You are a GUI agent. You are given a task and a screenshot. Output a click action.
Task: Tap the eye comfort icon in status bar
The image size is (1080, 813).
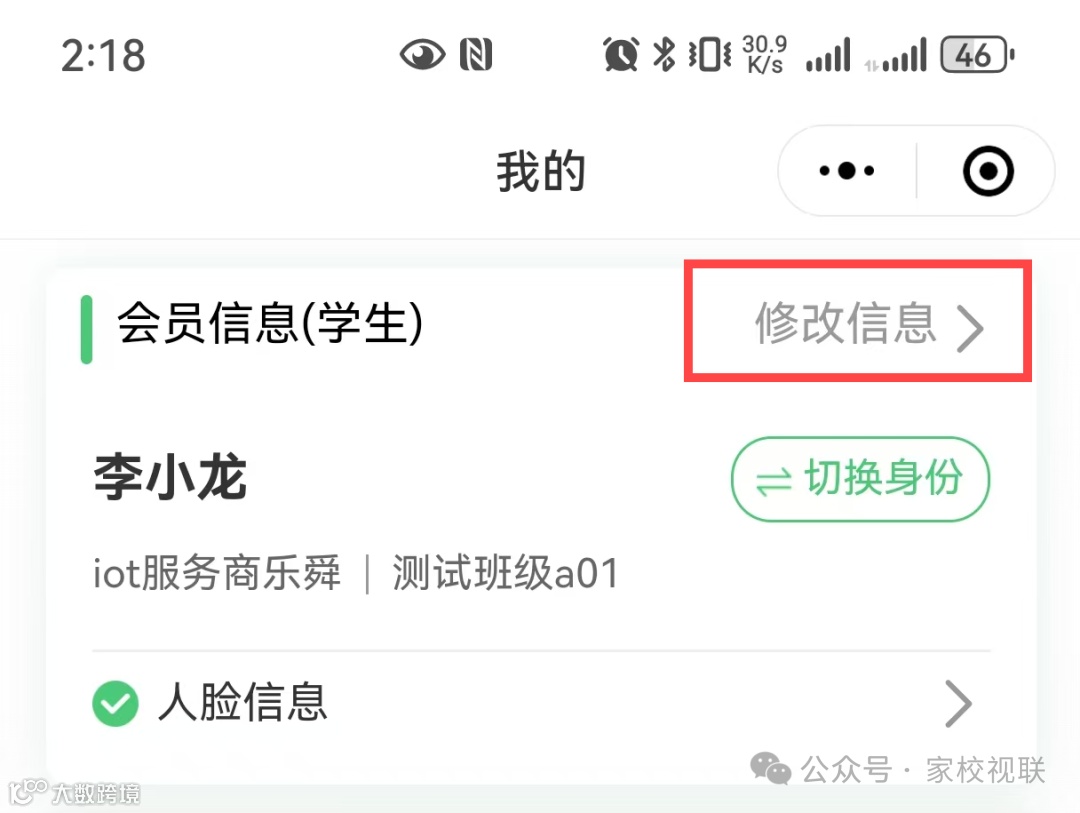click(x=422, y=54)
